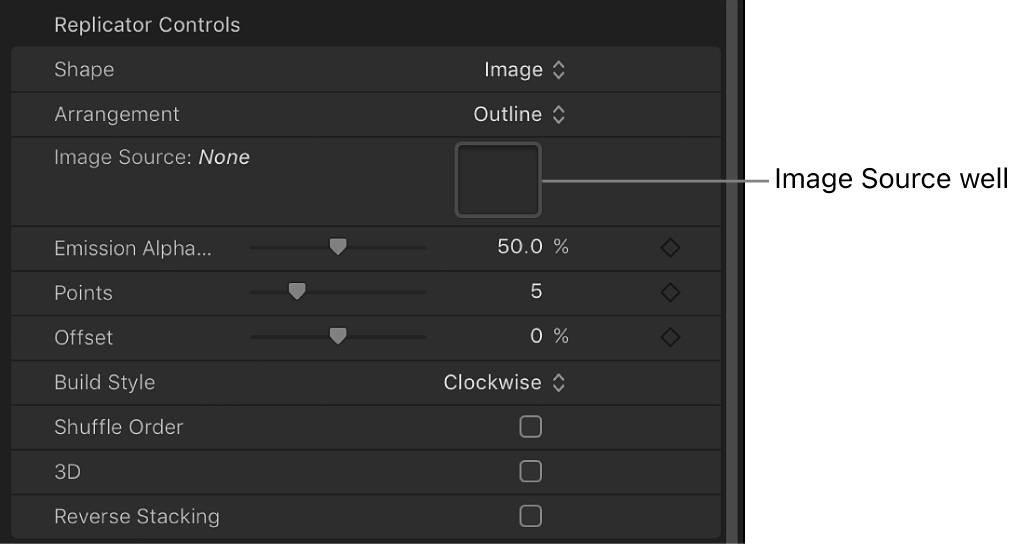Click the Emission Alpha keyframe diamond icon
The height and width of the screenshot is (546, 1020).
(x=670, y=248)
